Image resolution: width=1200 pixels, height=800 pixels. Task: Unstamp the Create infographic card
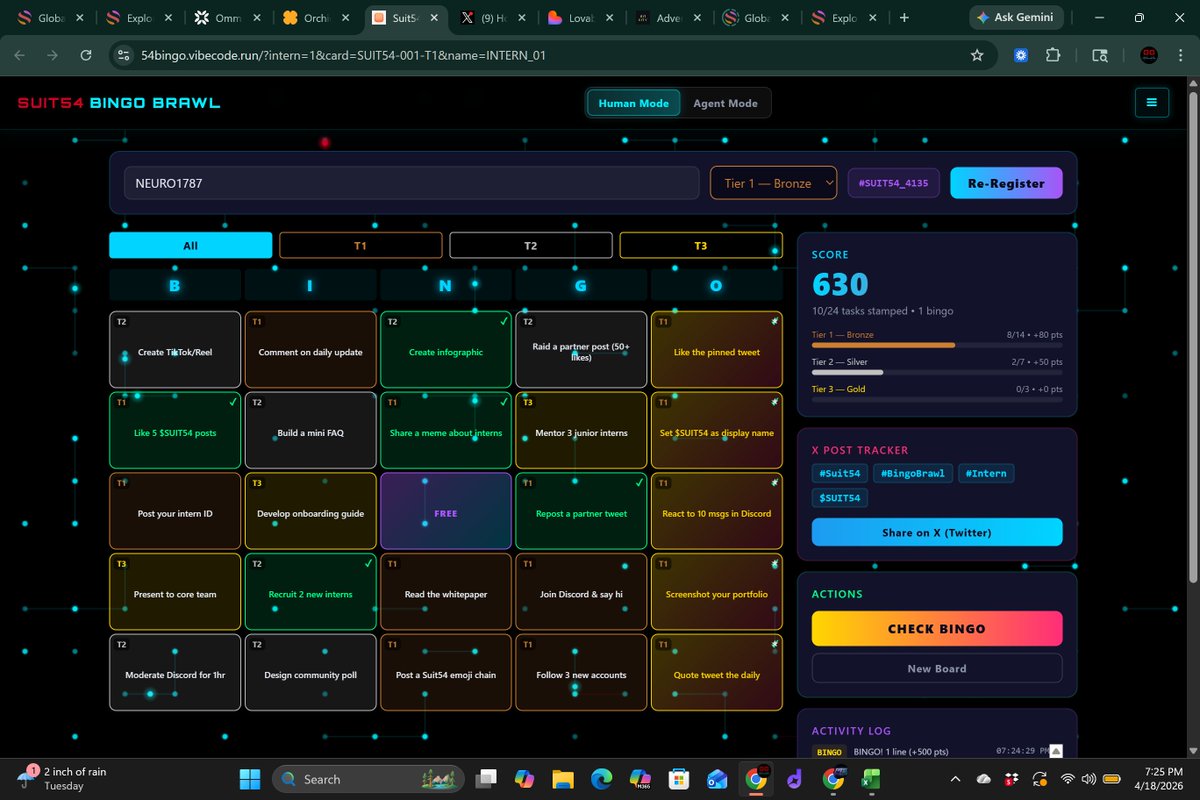(446, 350)
